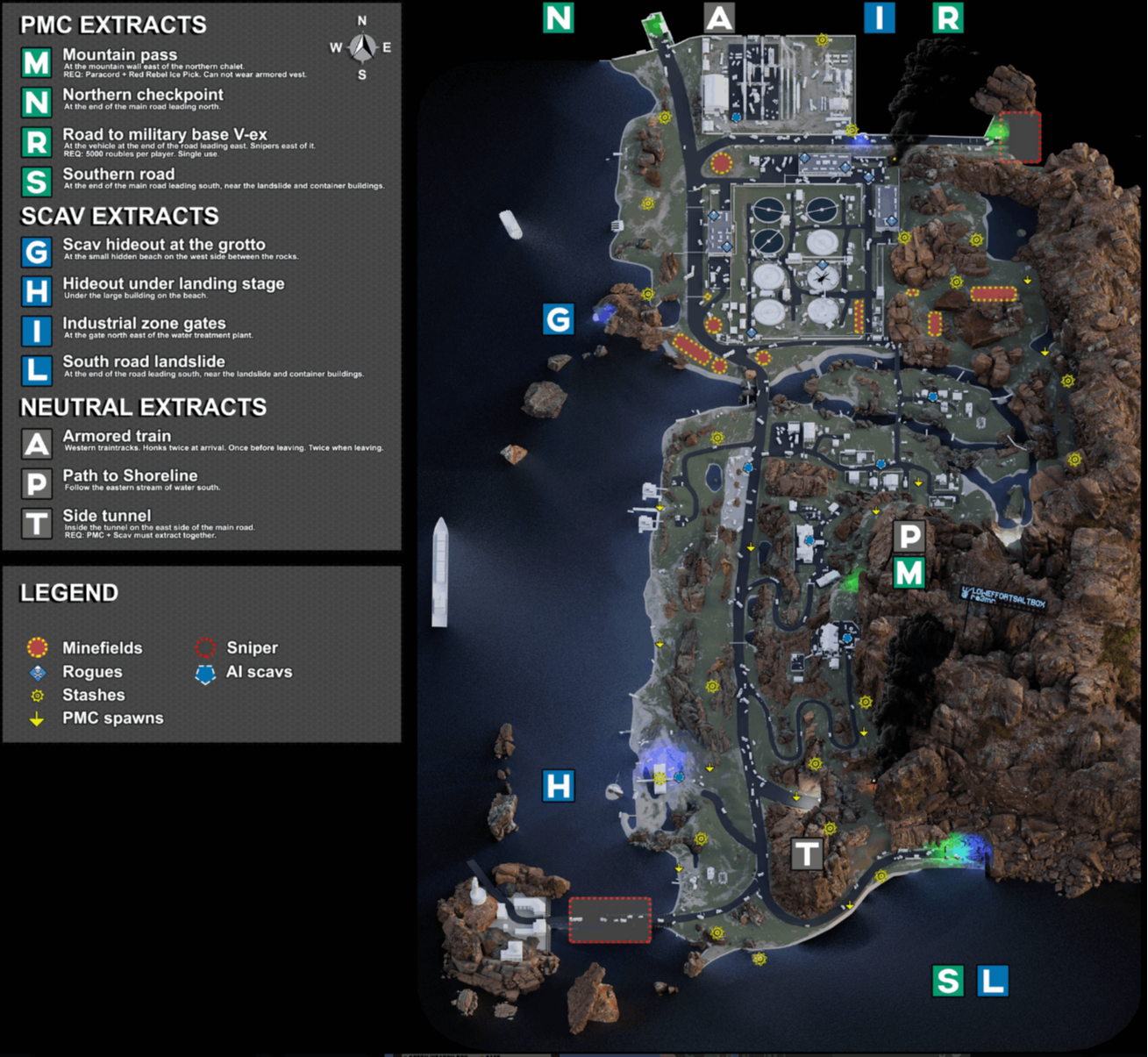Select the blue I marker above the map
The image size is (1148, 1057).
tap(879, 18)
